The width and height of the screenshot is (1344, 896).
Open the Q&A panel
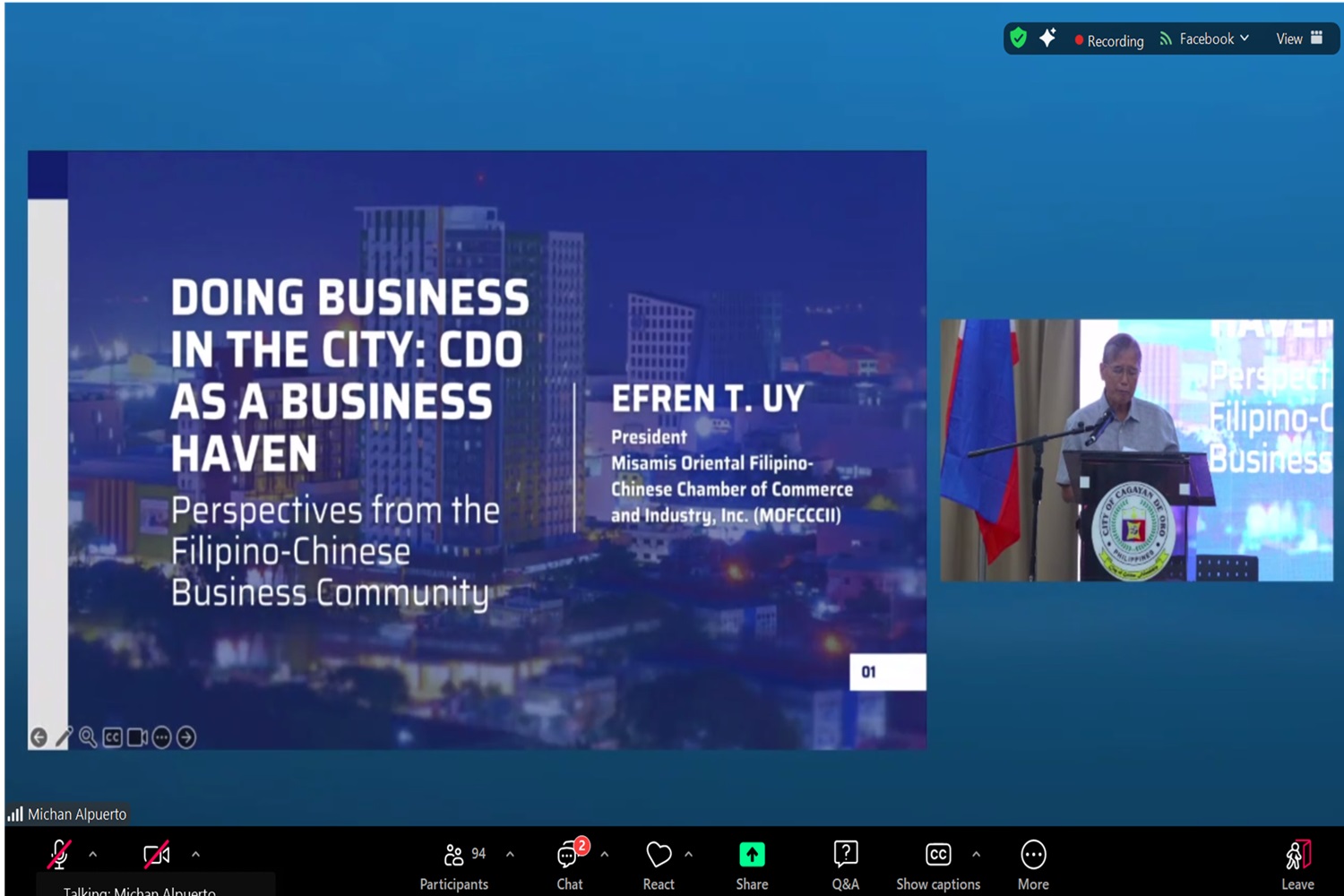click(845, 866)
